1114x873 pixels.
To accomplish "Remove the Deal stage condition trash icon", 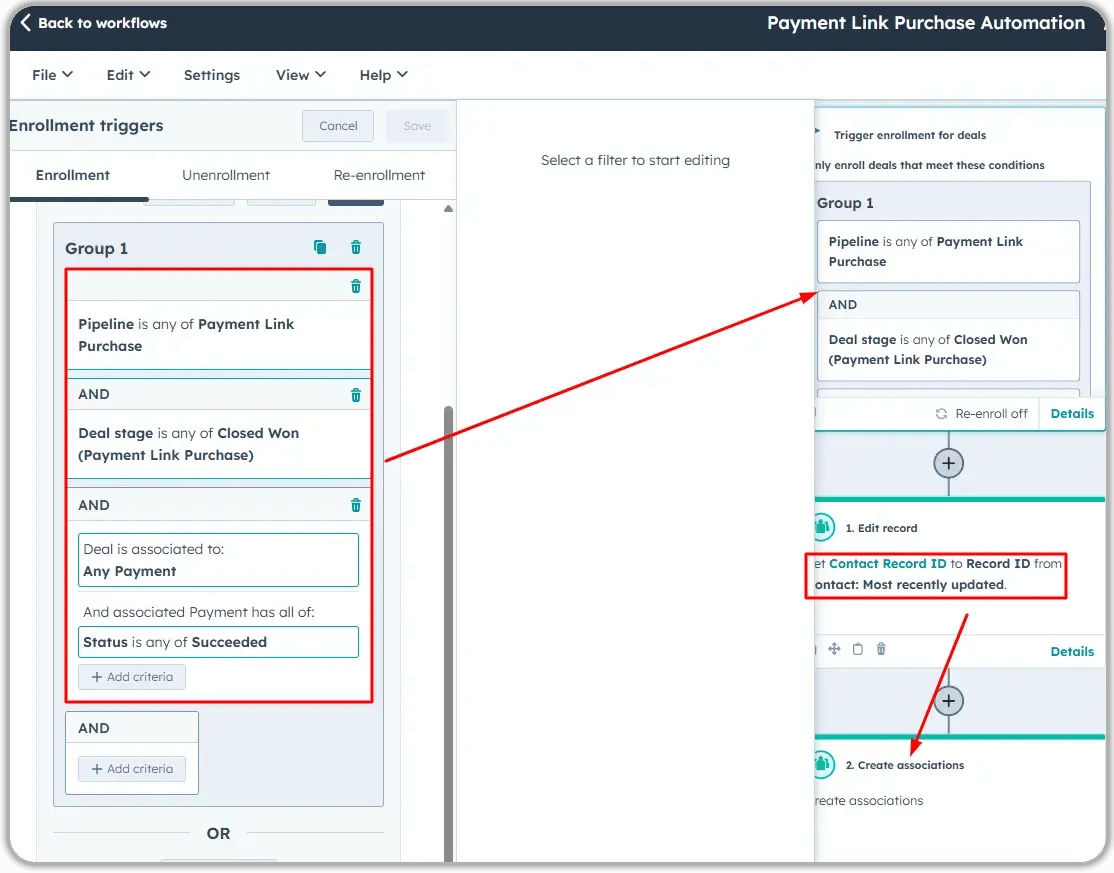I will pyautogui.click(x=355, y=394).
